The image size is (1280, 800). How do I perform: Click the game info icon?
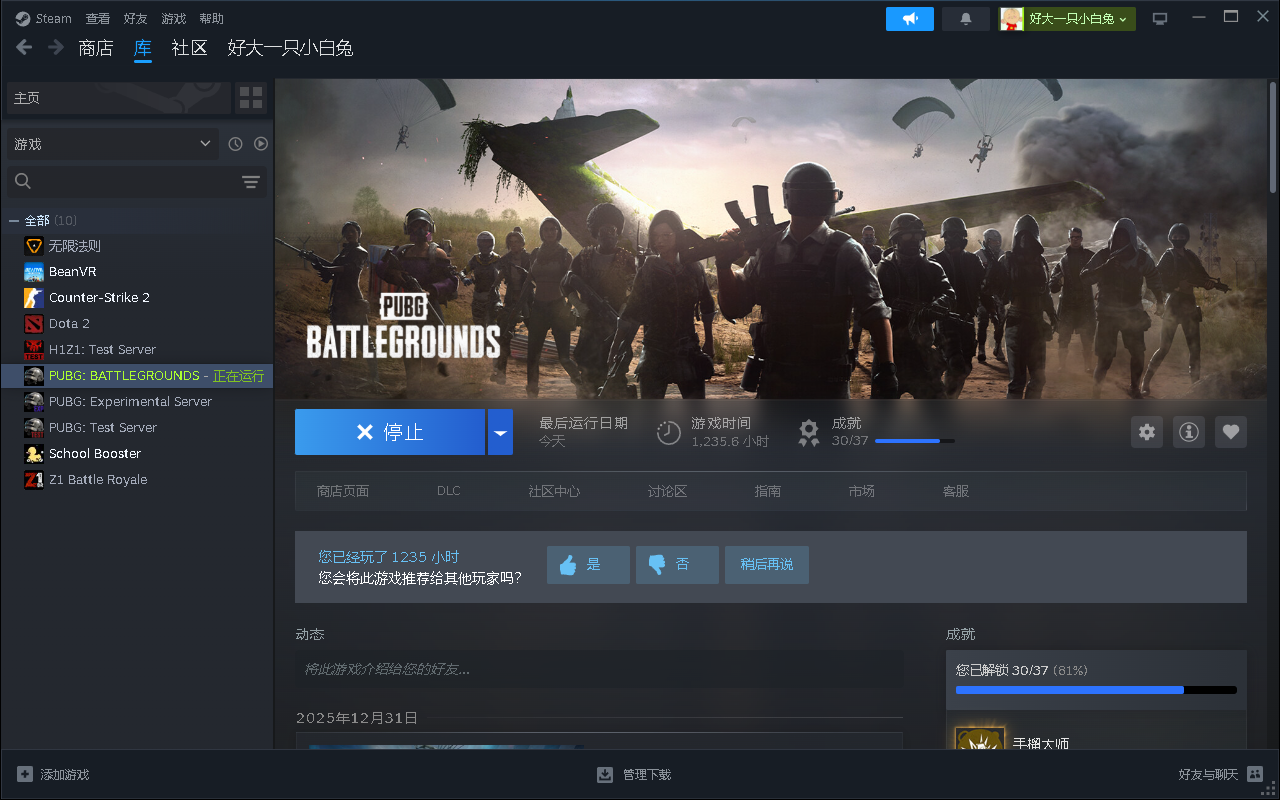pyautogui.click(x=1188, y=432)
